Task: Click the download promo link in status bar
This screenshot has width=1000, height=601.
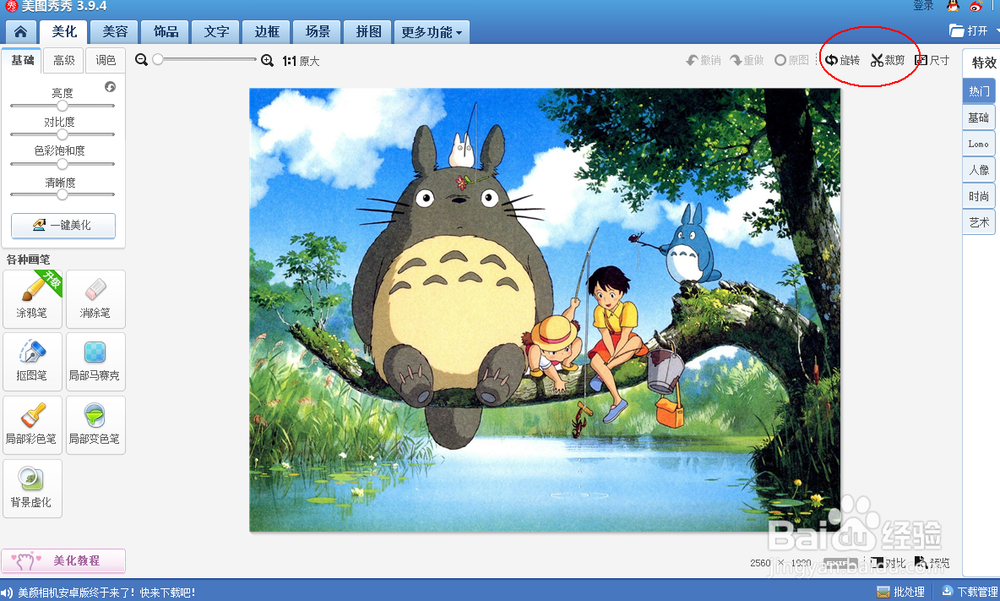Action: pos(107,593)
